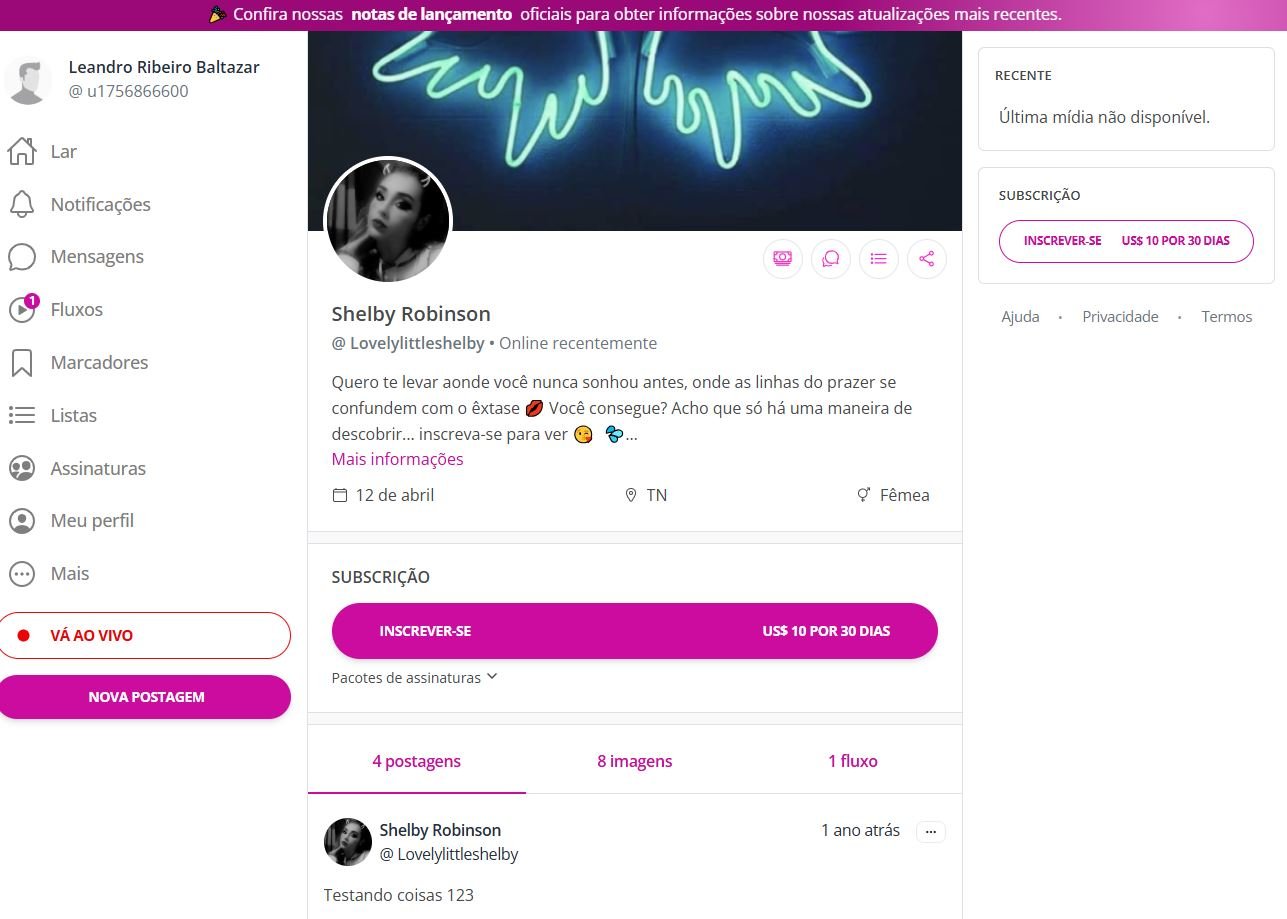Go to Lar home icon in sidebar
Screen dimensions: 1287x919
click(x=22, y=152)
